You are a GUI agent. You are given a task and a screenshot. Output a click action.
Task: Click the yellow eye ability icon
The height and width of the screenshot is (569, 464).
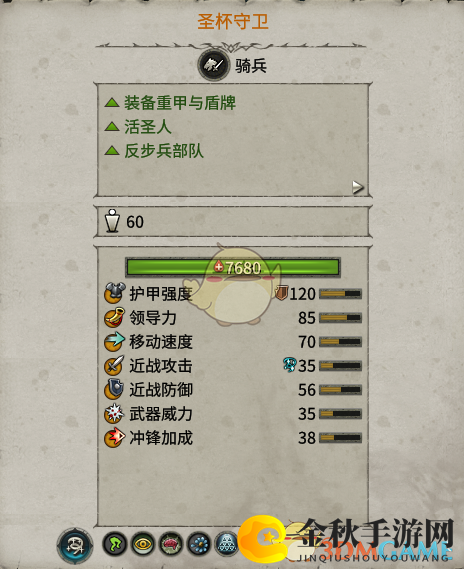143,544
